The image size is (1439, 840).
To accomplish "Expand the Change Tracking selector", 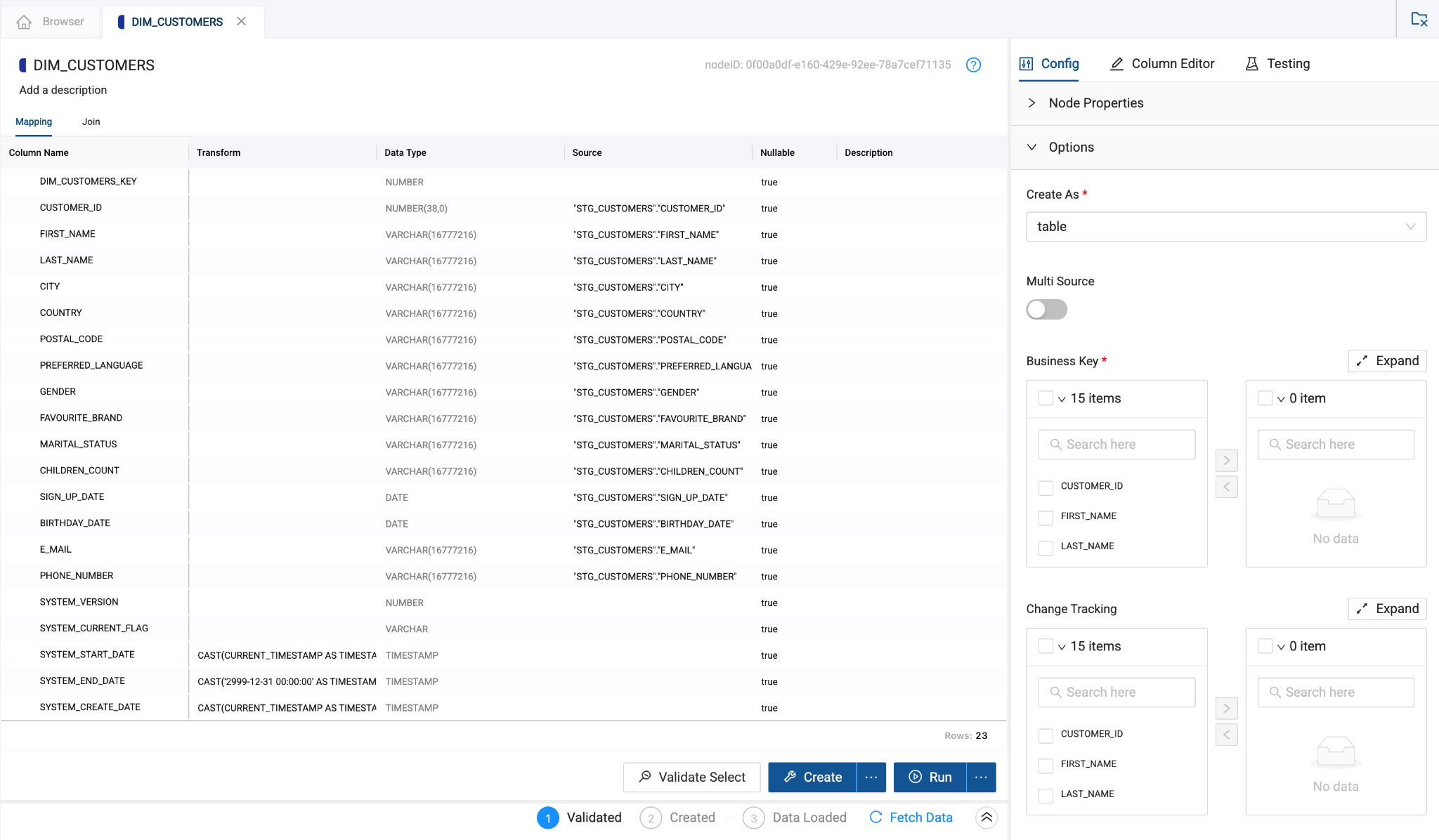I will (x=1387, y=609).
